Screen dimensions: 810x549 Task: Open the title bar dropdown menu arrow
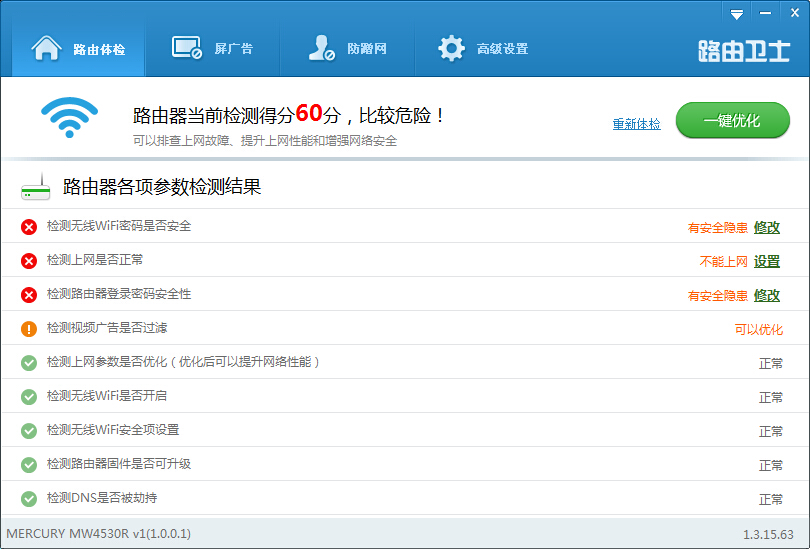click(x=737, y=14)
